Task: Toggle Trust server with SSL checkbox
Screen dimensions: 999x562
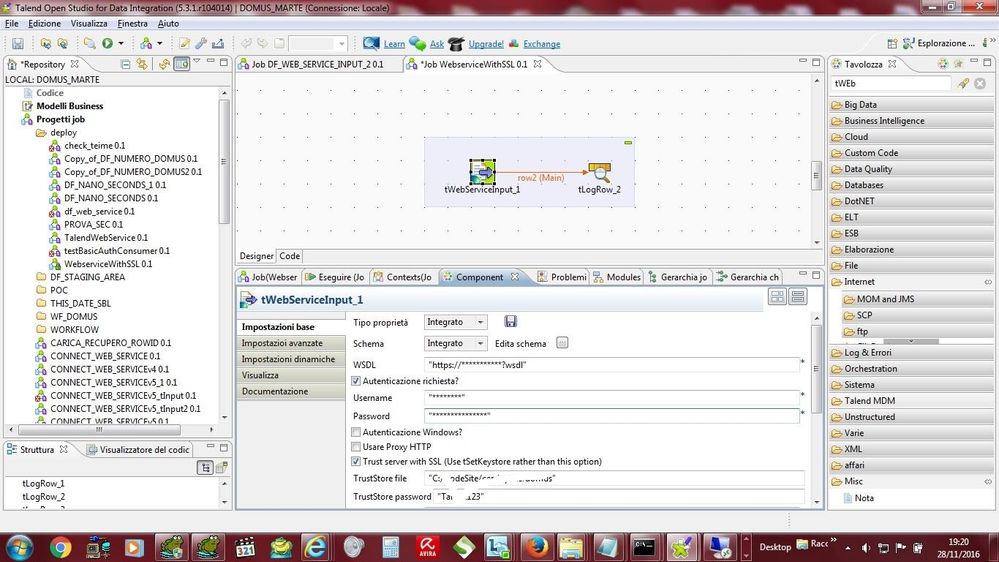Action: (x=356, y=461)
